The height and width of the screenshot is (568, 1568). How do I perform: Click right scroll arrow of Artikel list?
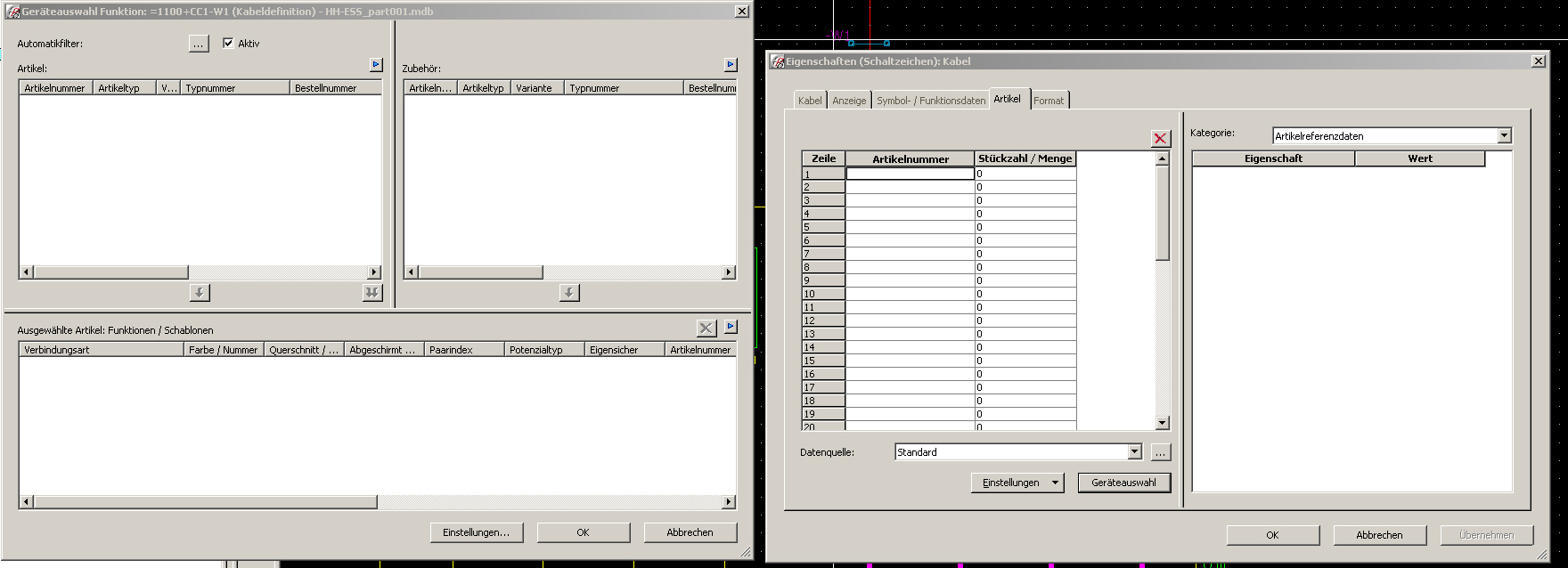tap(374, 272)
